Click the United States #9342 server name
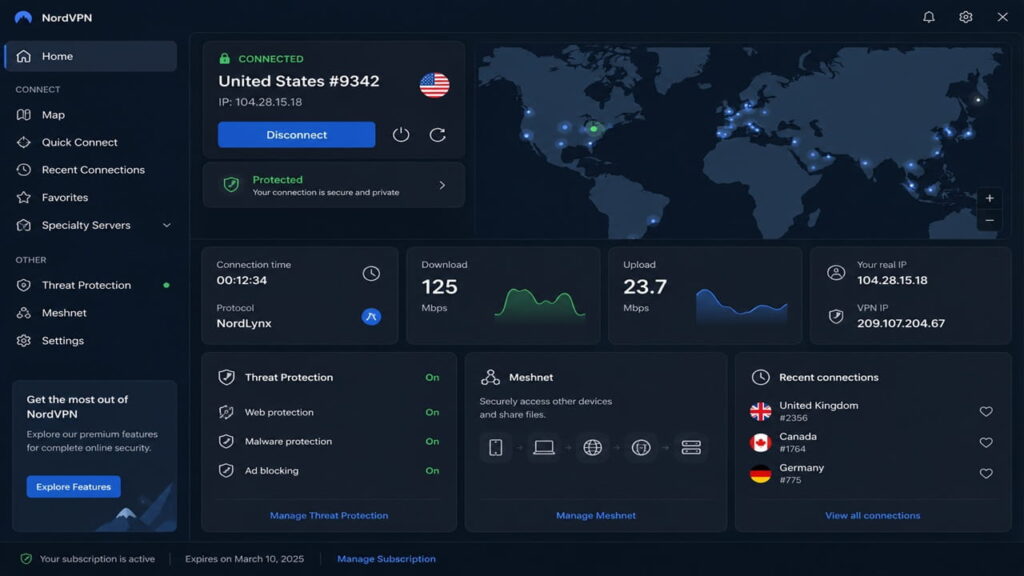 tap(298, 81)
